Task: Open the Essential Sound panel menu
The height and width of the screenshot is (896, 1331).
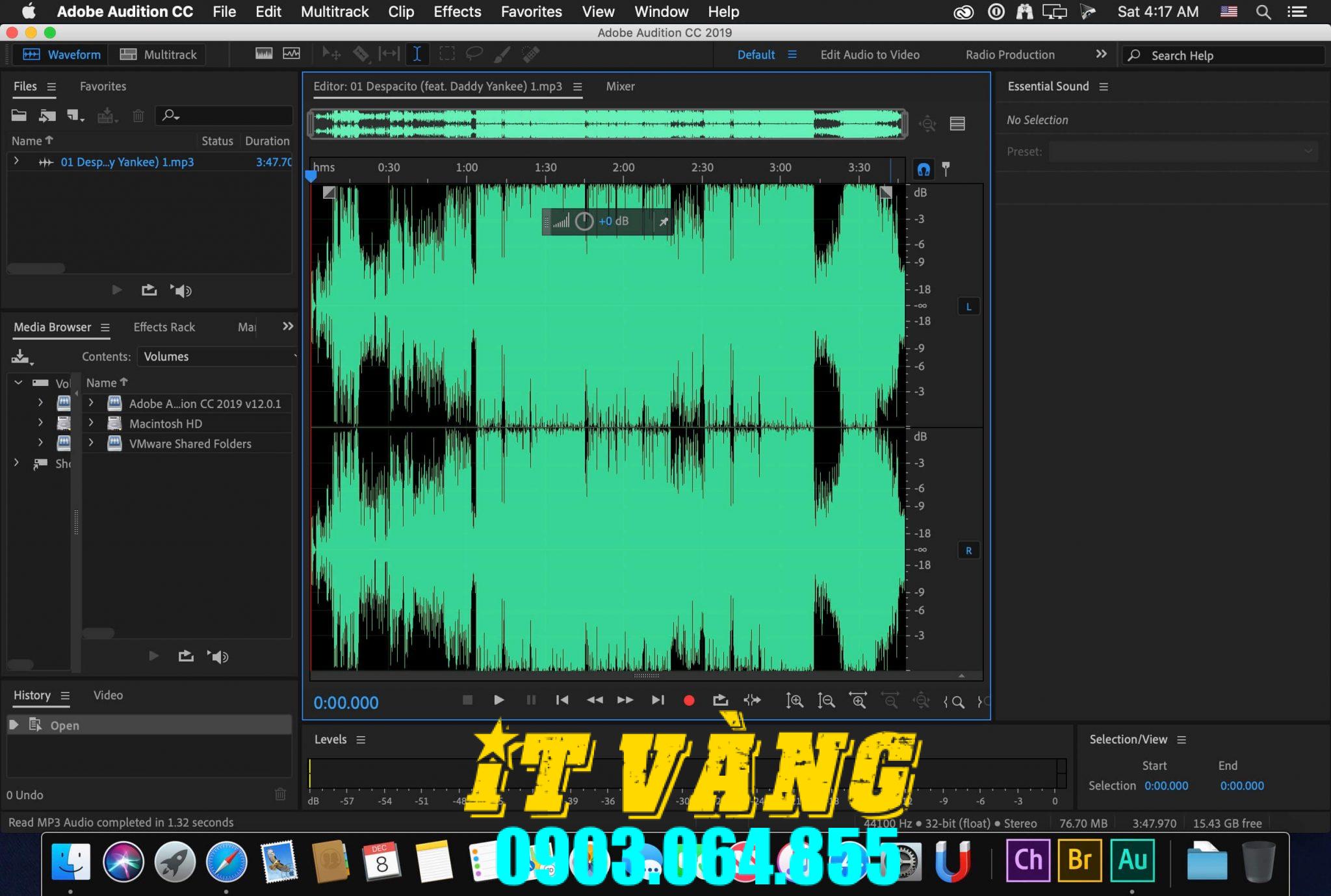Action: (1104, 86)
